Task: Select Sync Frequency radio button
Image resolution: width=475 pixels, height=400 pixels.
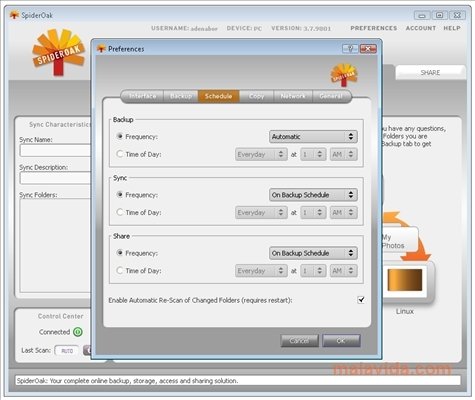Action: tap(120, 195)
